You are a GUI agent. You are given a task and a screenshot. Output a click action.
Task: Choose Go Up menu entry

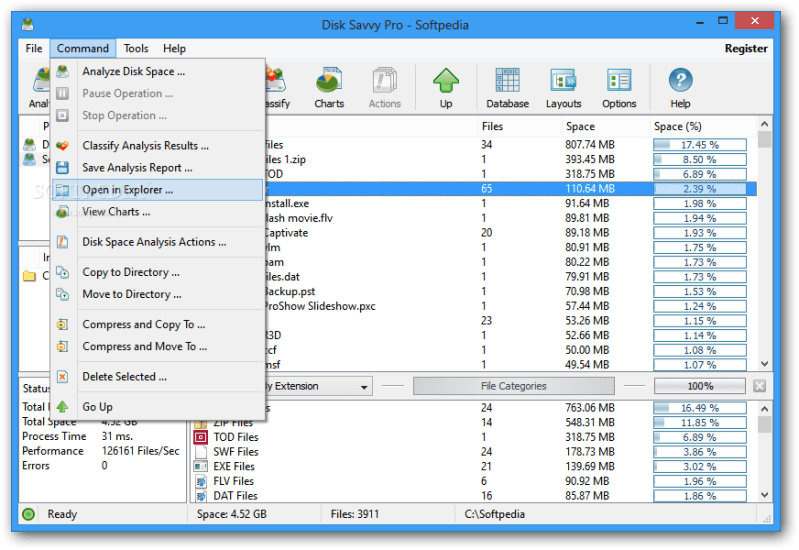click(157, 407)
